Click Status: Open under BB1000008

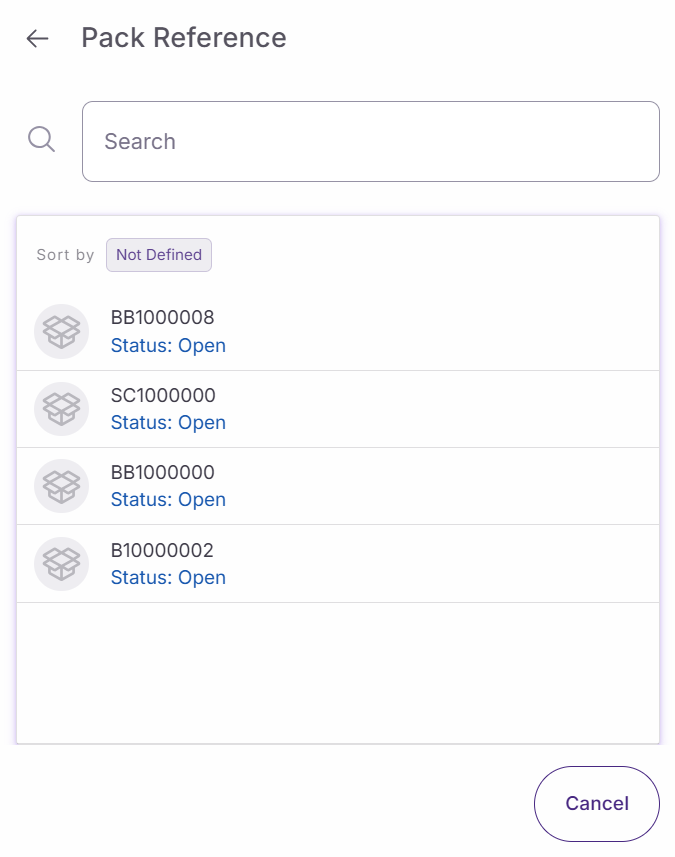(x=168, y=346)
